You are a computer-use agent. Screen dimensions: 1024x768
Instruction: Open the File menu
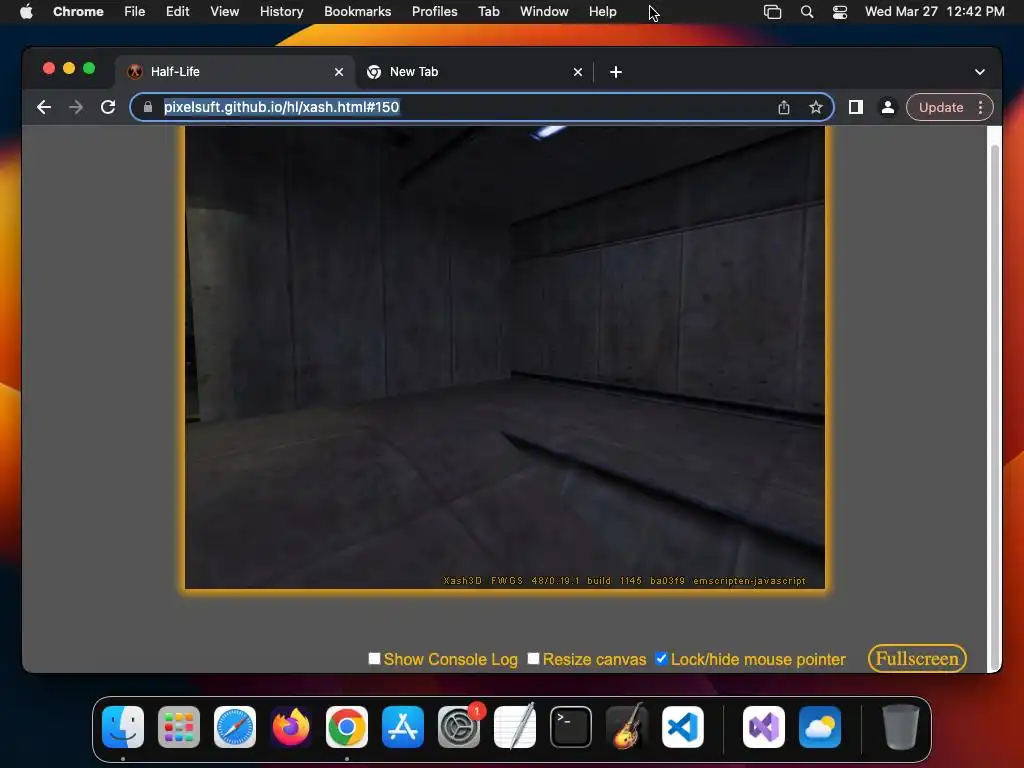coord(135,12)
